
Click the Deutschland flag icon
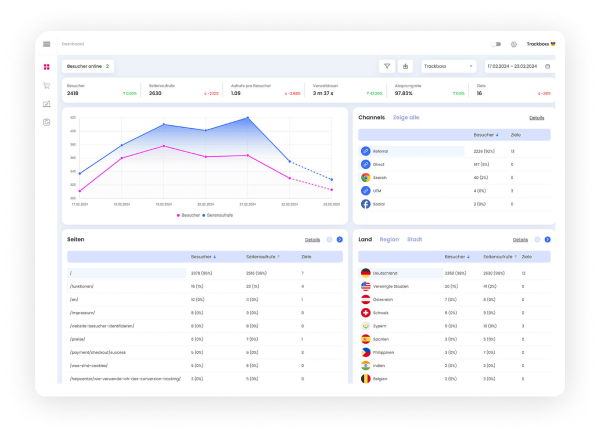365,272
